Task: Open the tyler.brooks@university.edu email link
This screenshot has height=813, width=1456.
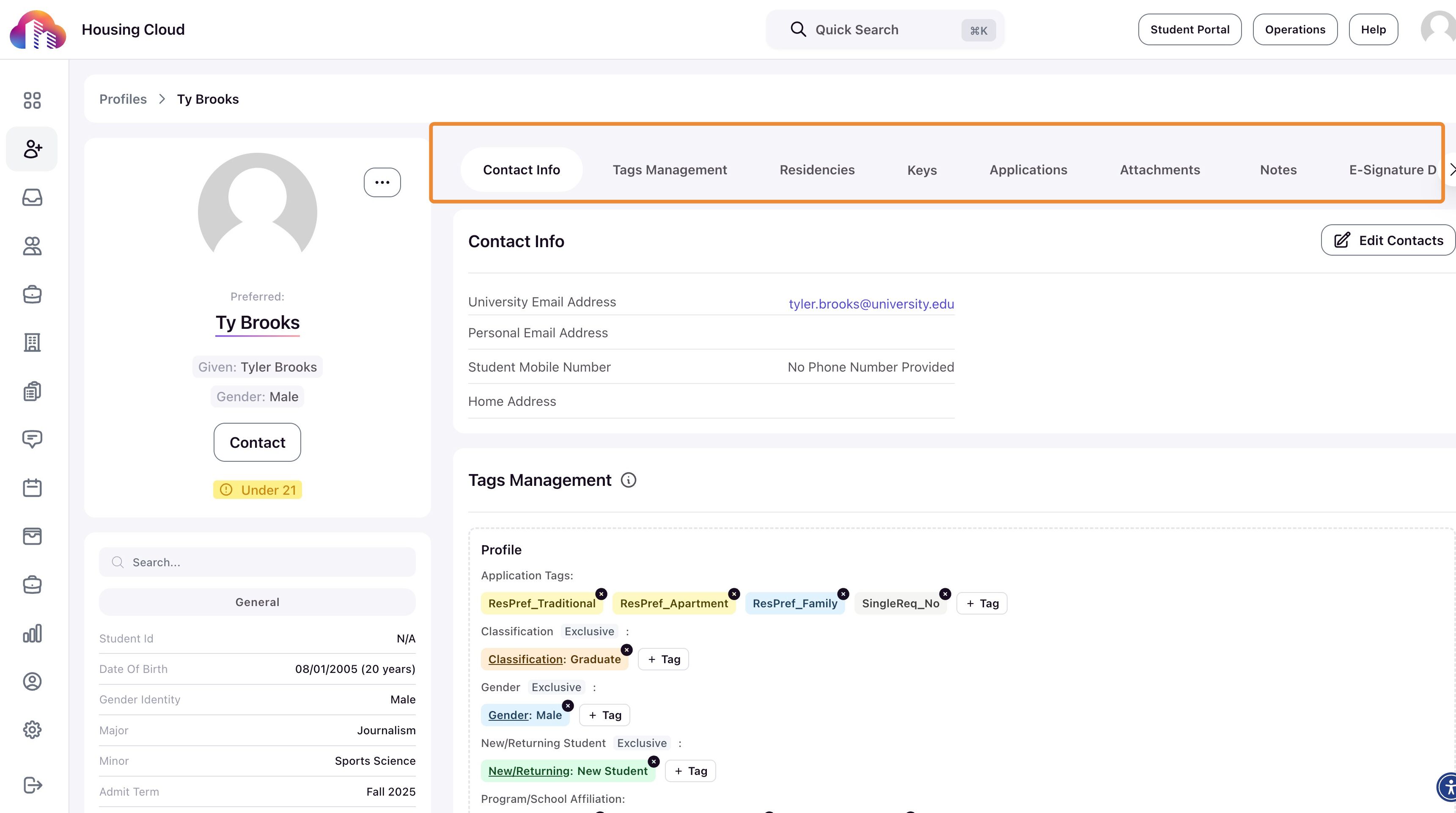Action: pos(871,303)
